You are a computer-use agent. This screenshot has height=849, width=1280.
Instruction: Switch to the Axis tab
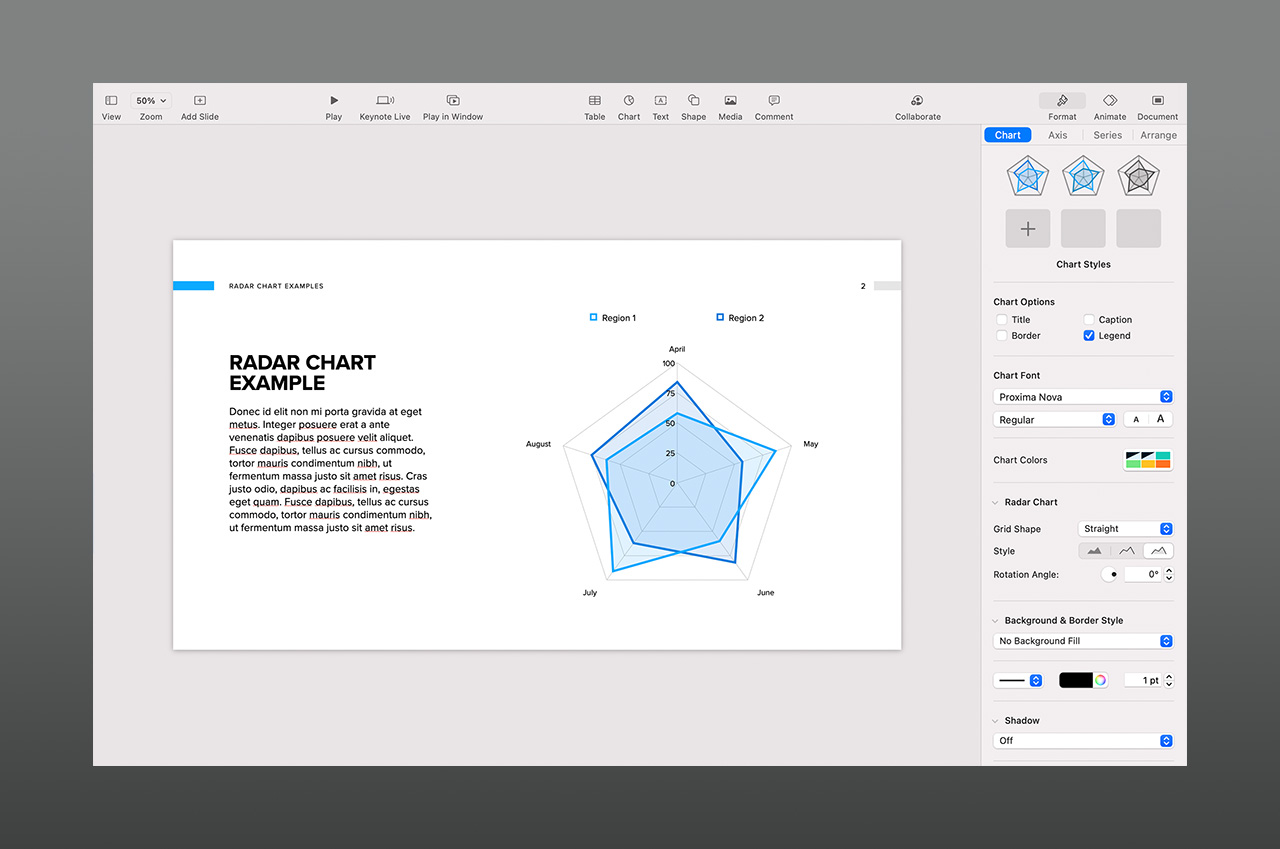1058,135
